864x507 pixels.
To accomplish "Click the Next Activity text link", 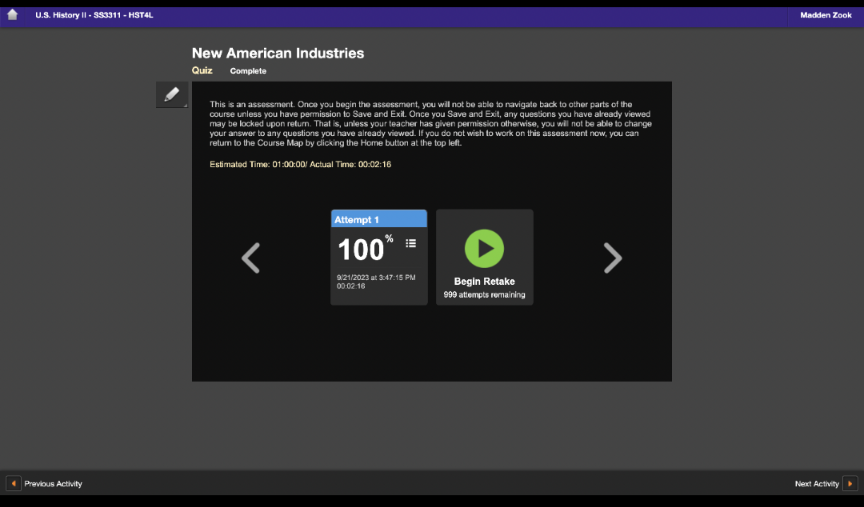I will [816, 484].
